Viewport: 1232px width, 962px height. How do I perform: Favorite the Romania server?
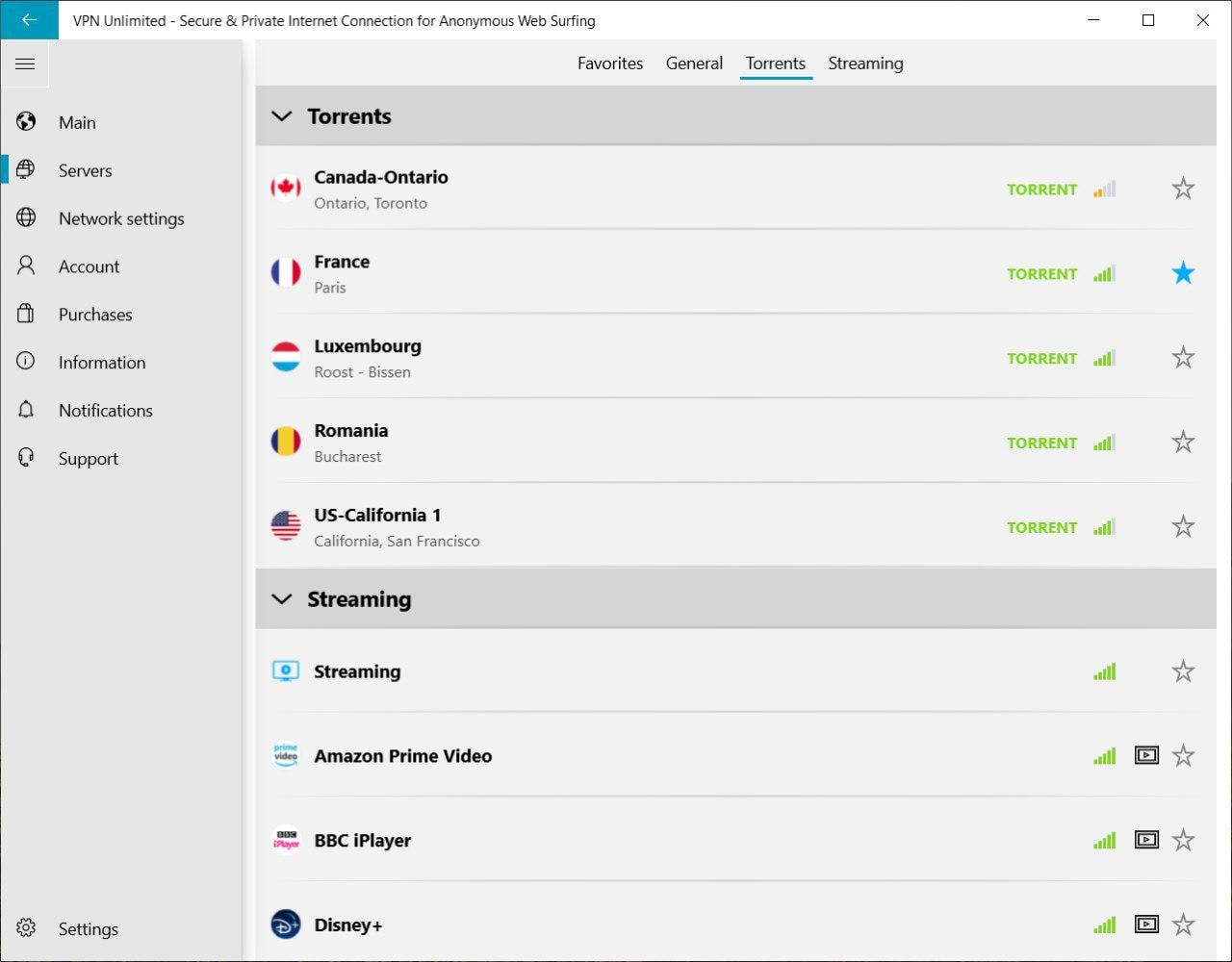click(1183, 443)
